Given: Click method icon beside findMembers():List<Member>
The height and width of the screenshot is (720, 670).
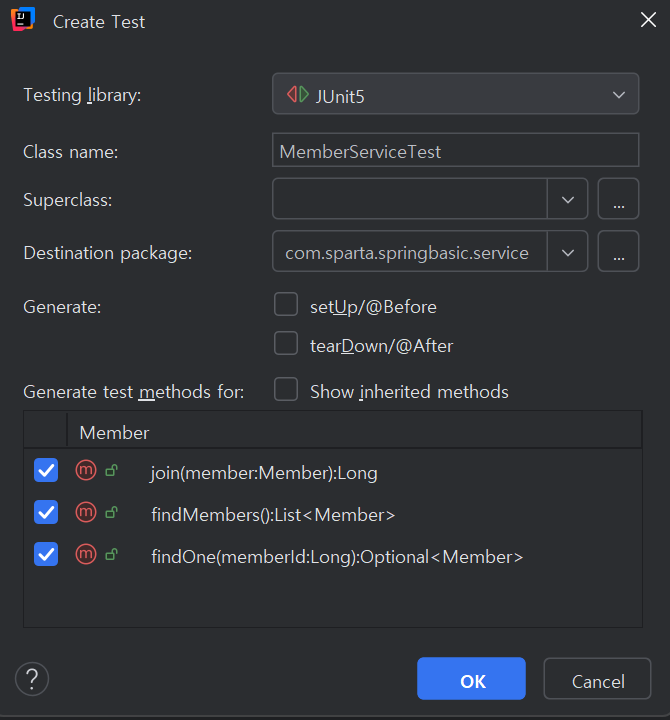Looking at the screenshot, I should coord(86,512).
